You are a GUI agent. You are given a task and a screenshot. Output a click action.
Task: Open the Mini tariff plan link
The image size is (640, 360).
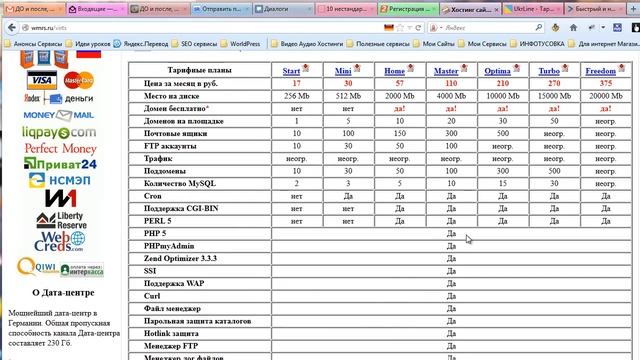click(343, 71)
